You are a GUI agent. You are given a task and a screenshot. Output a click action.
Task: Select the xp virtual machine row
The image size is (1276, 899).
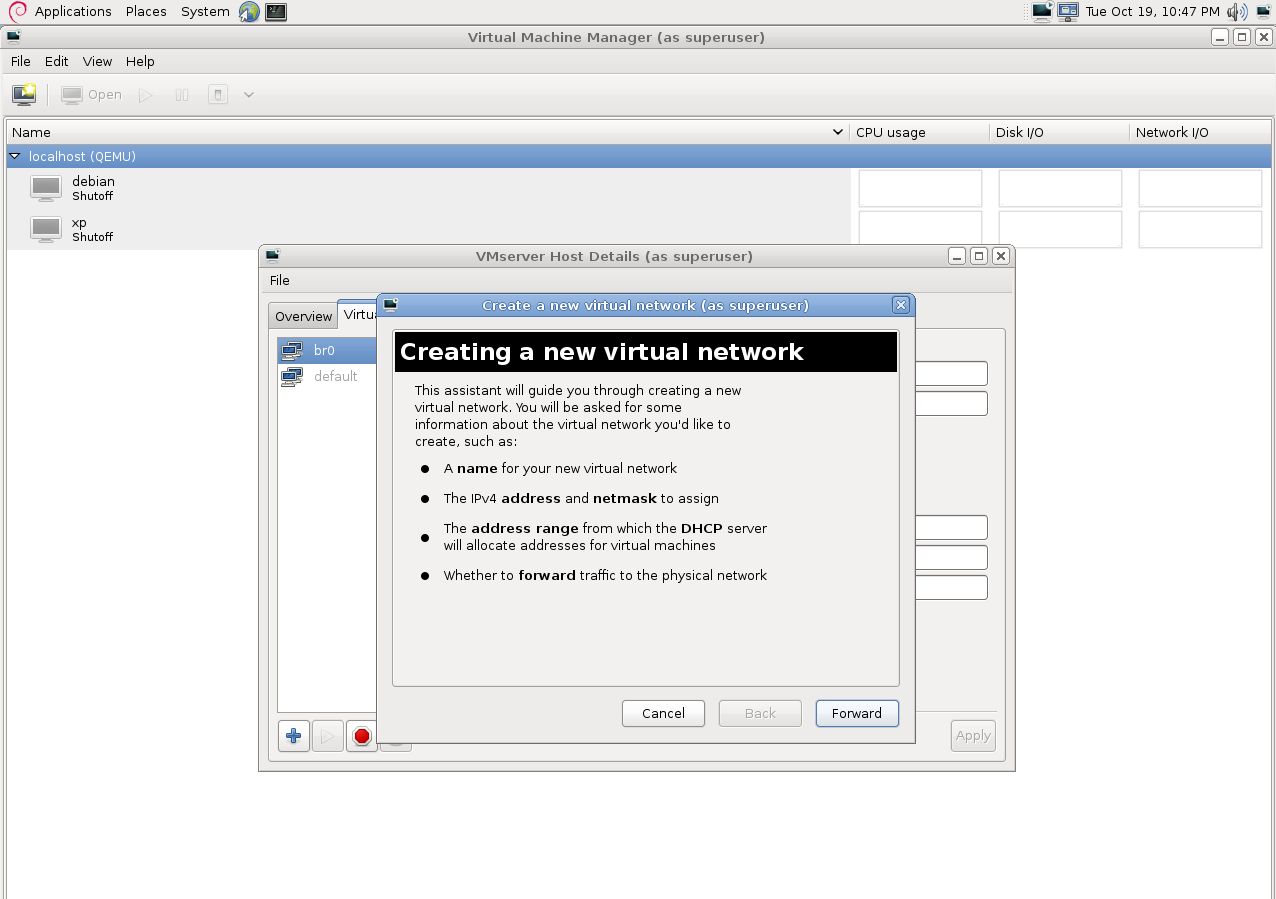(92, 229)
